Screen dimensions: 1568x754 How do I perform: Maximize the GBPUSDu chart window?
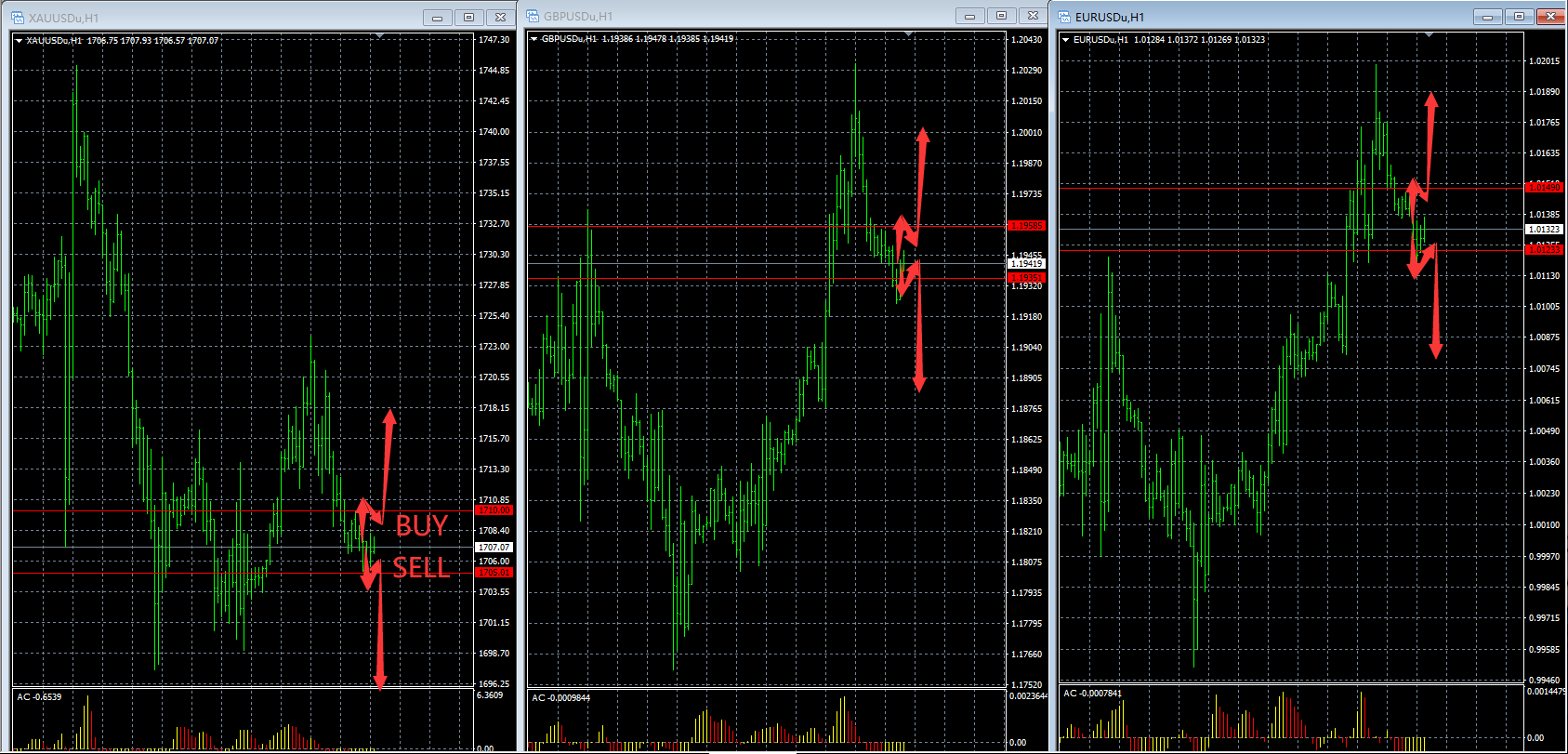1001,16
